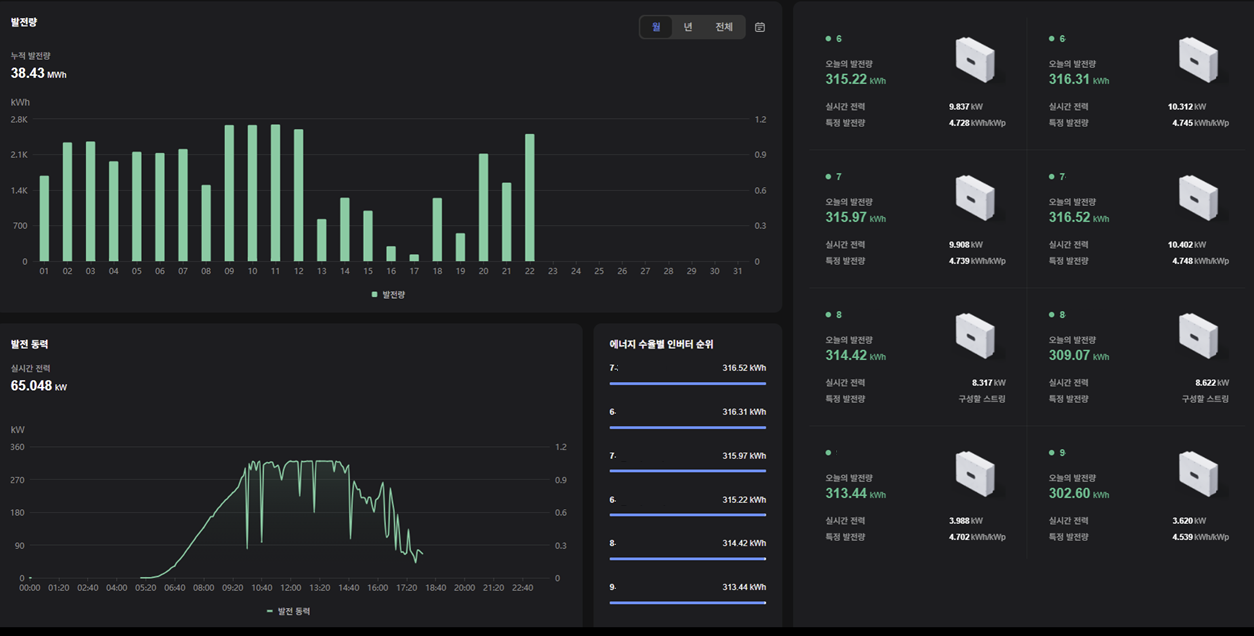Open the calendar date picker icon

(x=760, y=27)
